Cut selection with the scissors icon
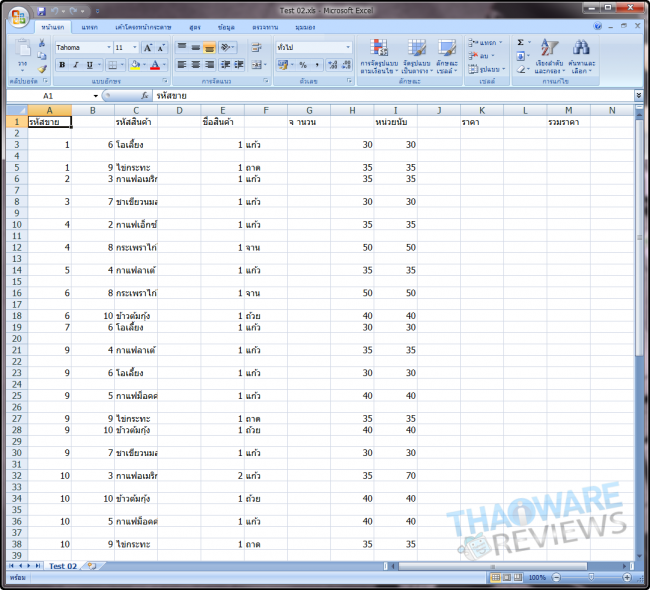650x590 pixels. 41,43
